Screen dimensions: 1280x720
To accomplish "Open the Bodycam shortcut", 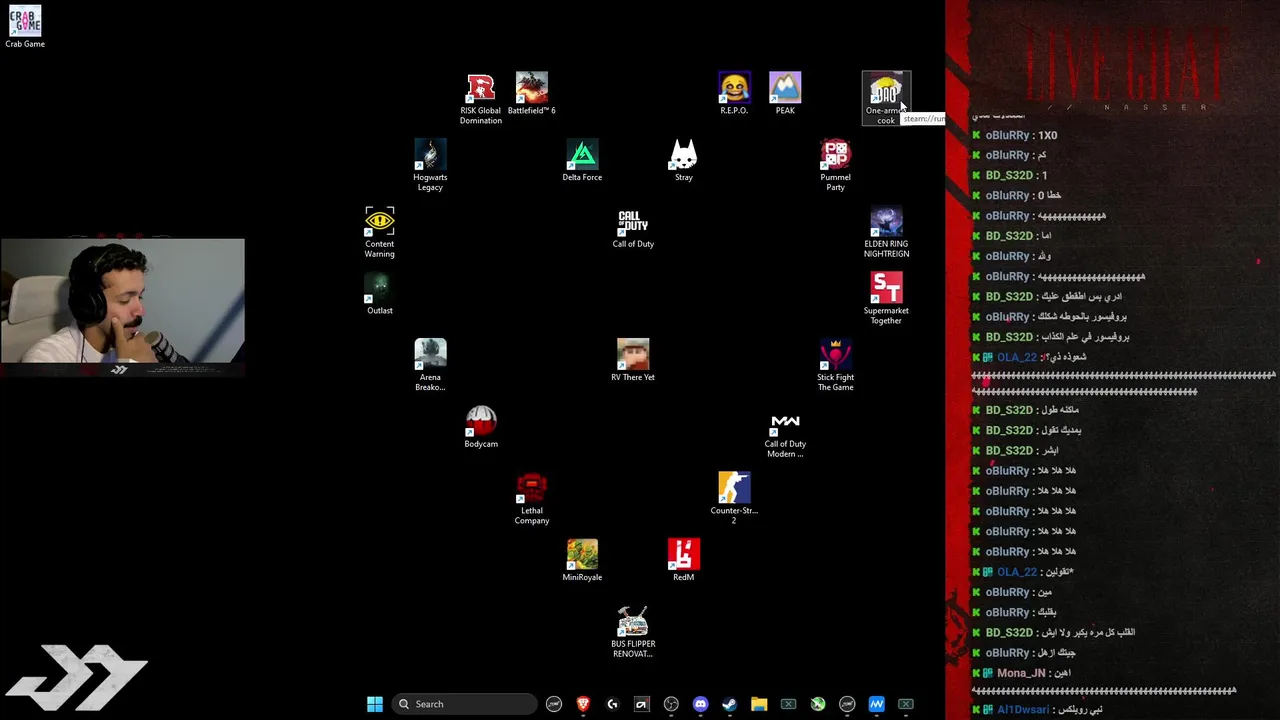I will 481,427.
